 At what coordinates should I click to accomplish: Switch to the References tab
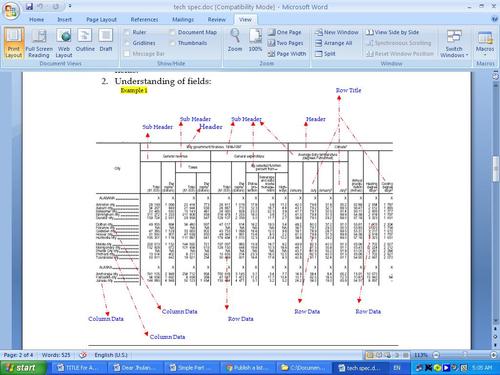(144, 20)
